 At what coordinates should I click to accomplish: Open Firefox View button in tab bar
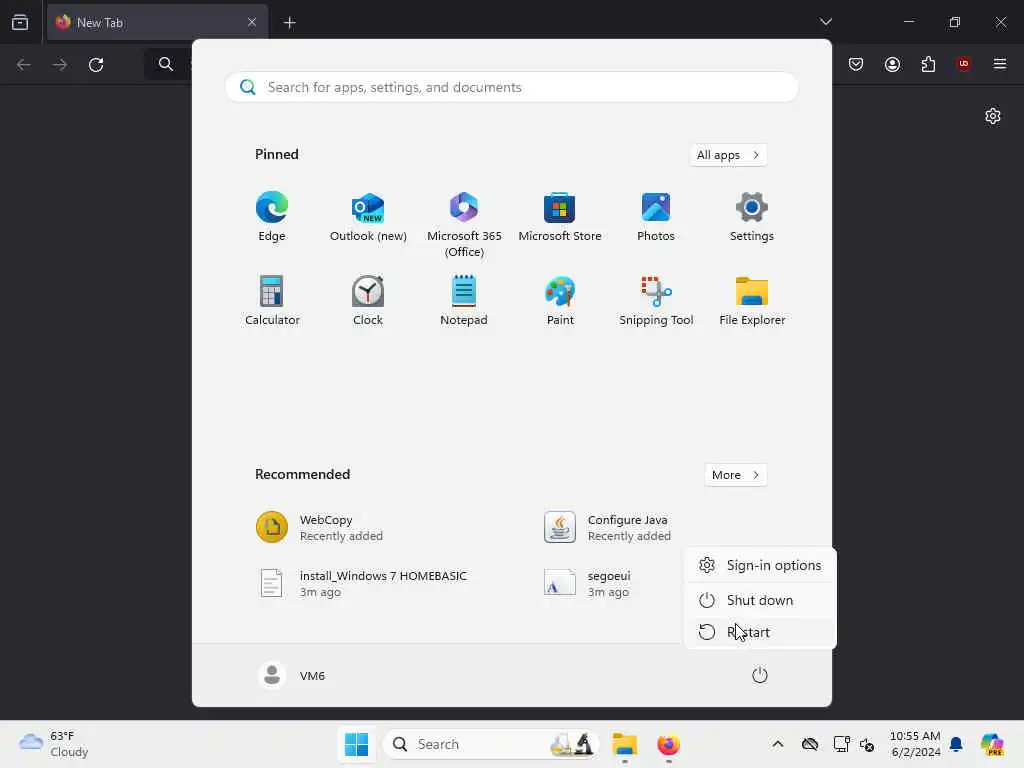pyautogui.click(x=20, y=22)
